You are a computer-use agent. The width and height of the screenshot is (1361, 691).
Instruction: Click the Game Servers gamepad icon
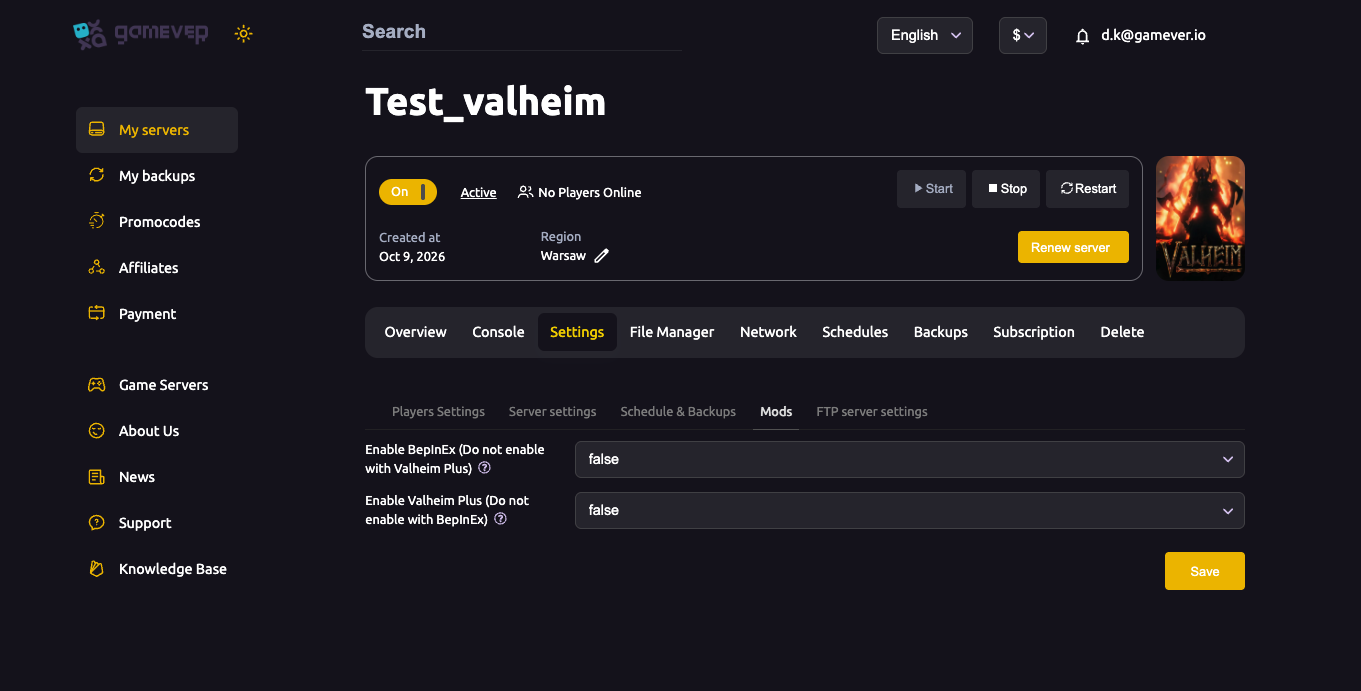(x=97, y=384)
